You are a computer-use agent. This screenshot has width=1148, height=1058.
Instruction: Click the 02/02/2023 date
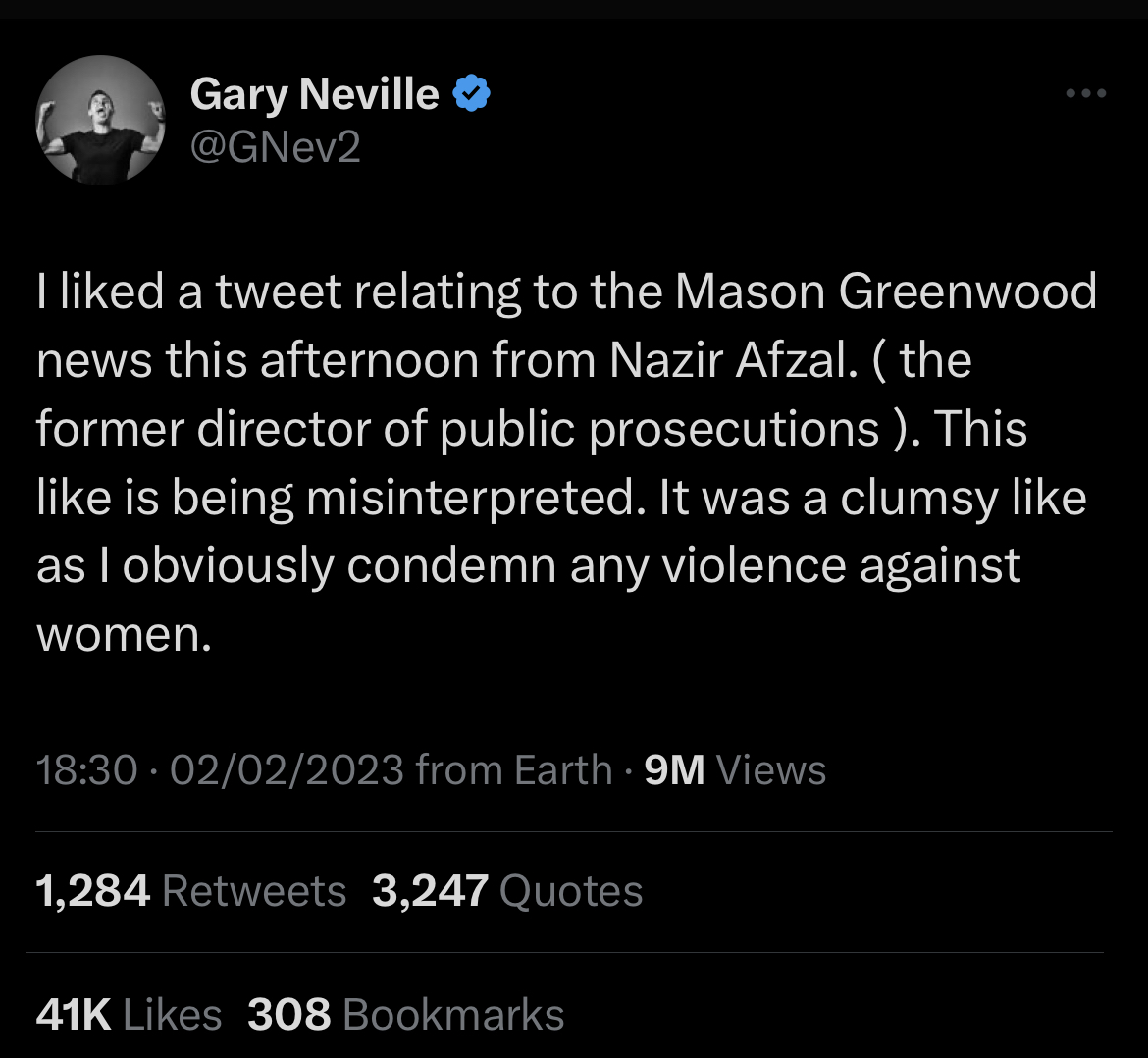tap(287, 770)
